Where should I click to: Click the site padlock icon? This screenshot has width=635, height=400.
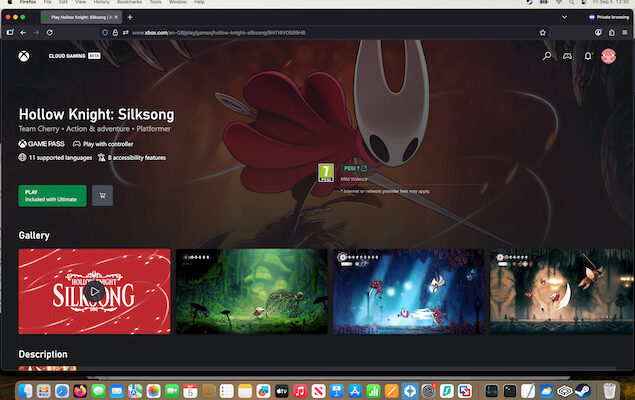click(115, 32)
